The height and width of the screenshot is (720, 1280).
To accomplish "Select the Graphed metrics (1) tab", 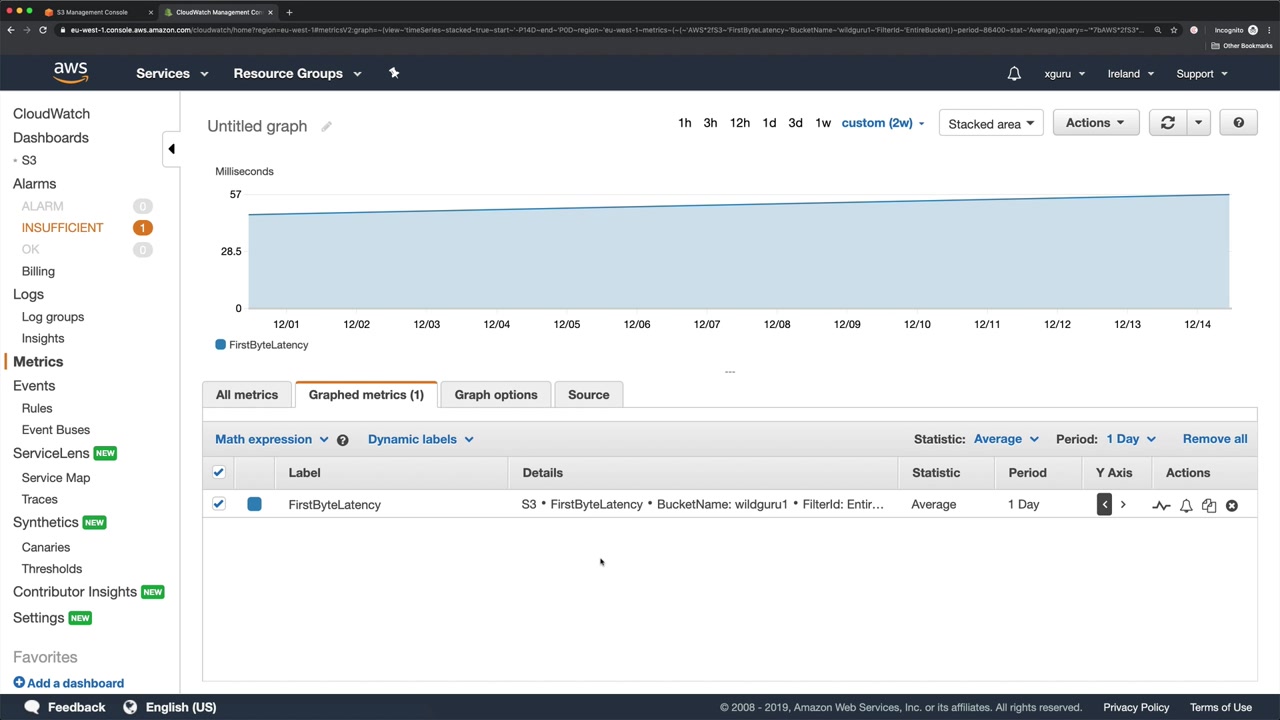I will click(366, 395).
